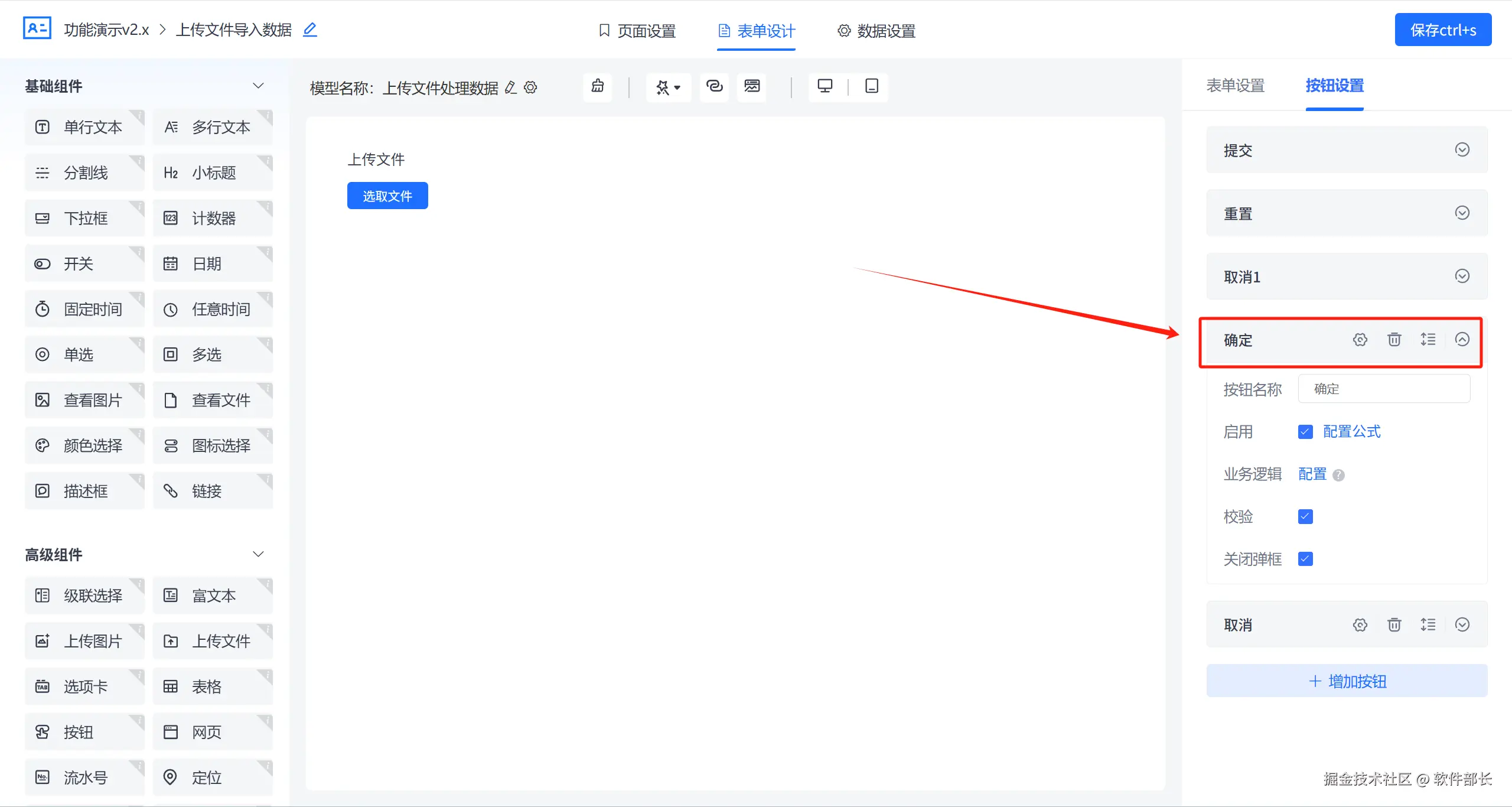Expand the 取消1 button panel
Image resolution: width=1512 pixels, height=807 pixels.
point(1462,276)
